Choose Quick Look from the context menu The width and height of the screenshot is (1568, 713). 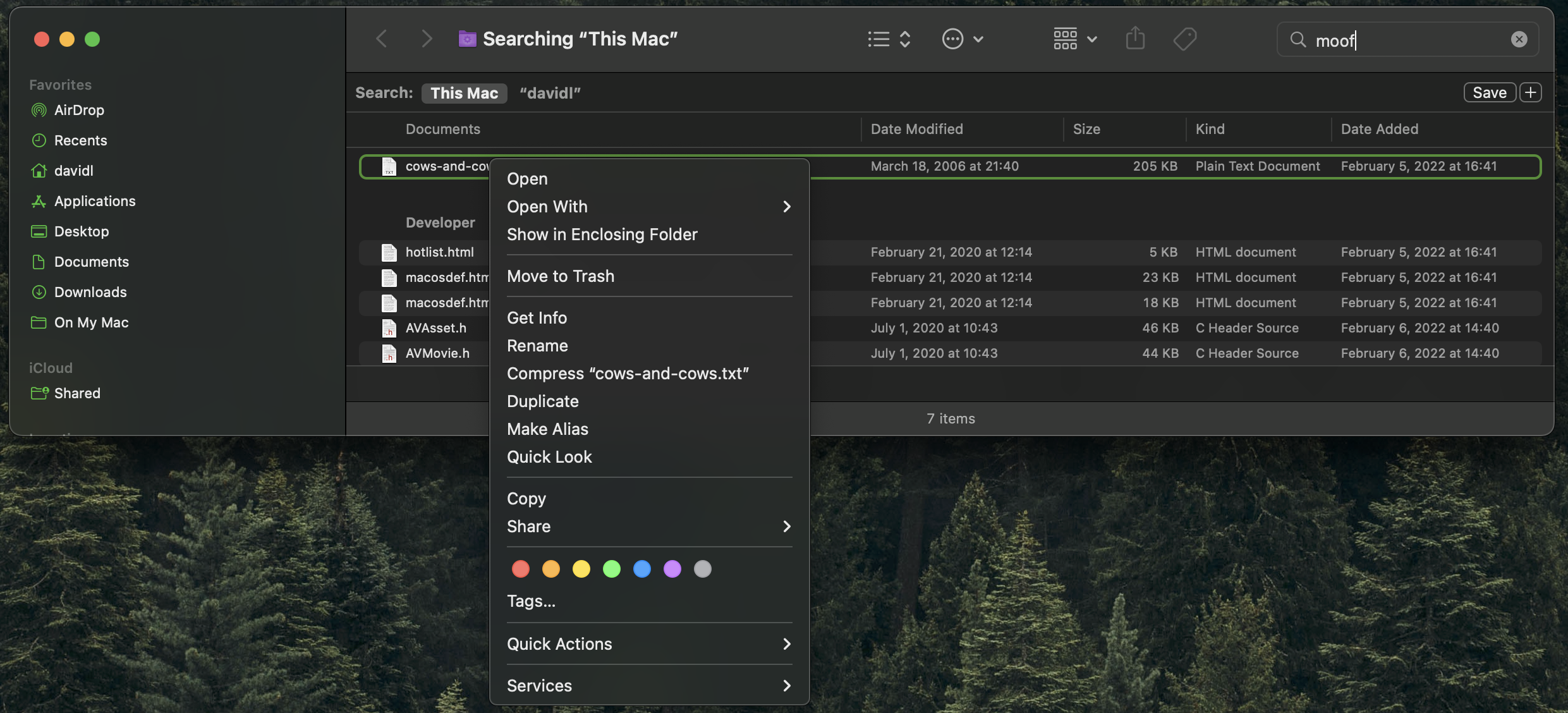click(x=649, y=457)
